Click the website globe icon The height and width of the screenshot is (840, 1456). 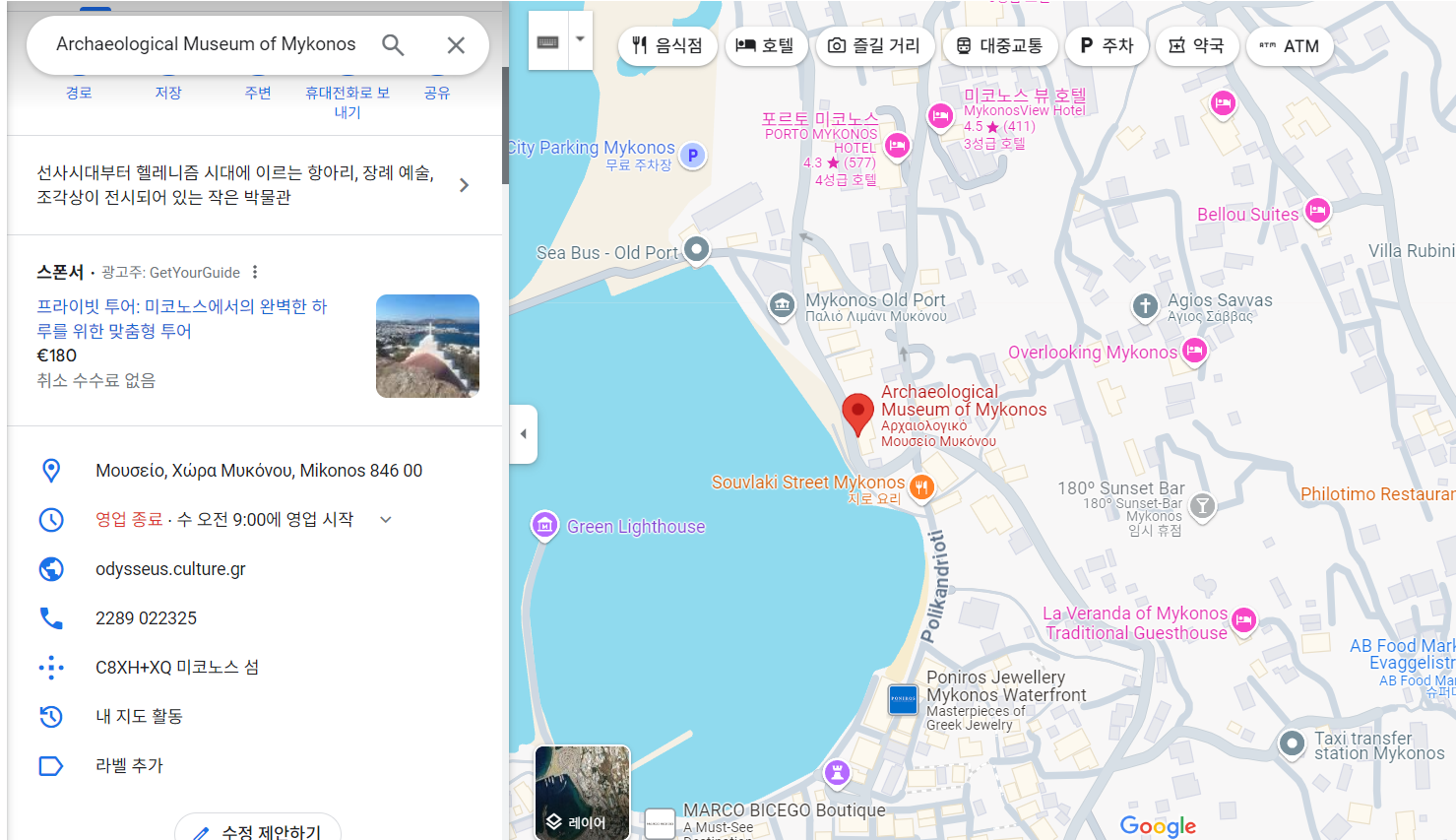(x=51, y=569)
